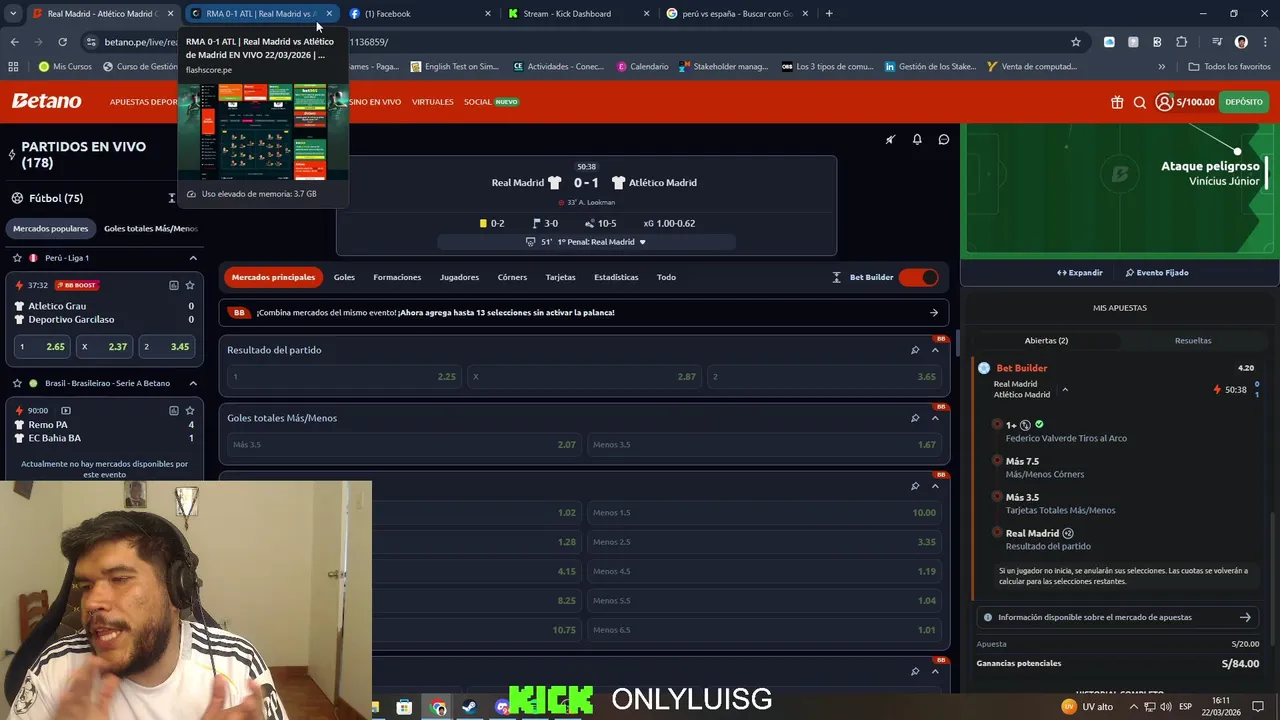Show more hidden bookmarks with the double chevron

[1161, 67]
